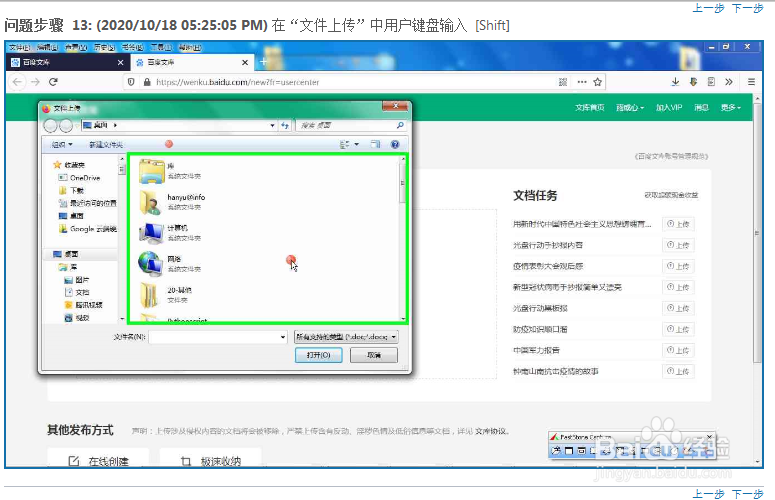Open the 查看(V) menu
This screenshot has width=775, height=500.
(76, 47)
